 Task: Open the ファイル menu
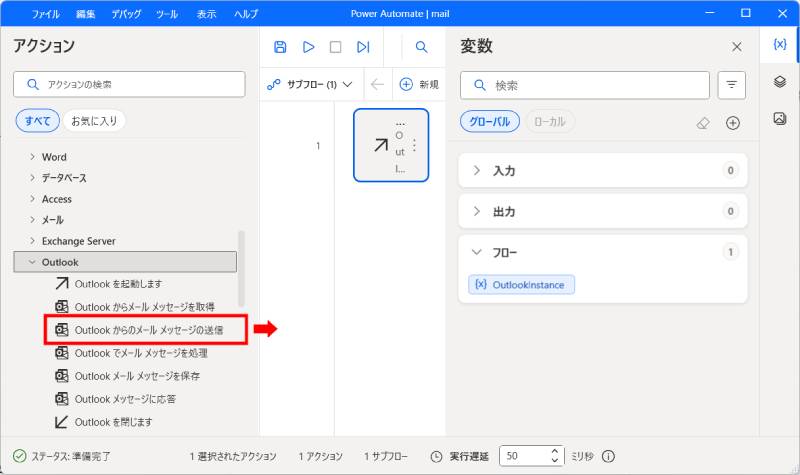point(45,14)
